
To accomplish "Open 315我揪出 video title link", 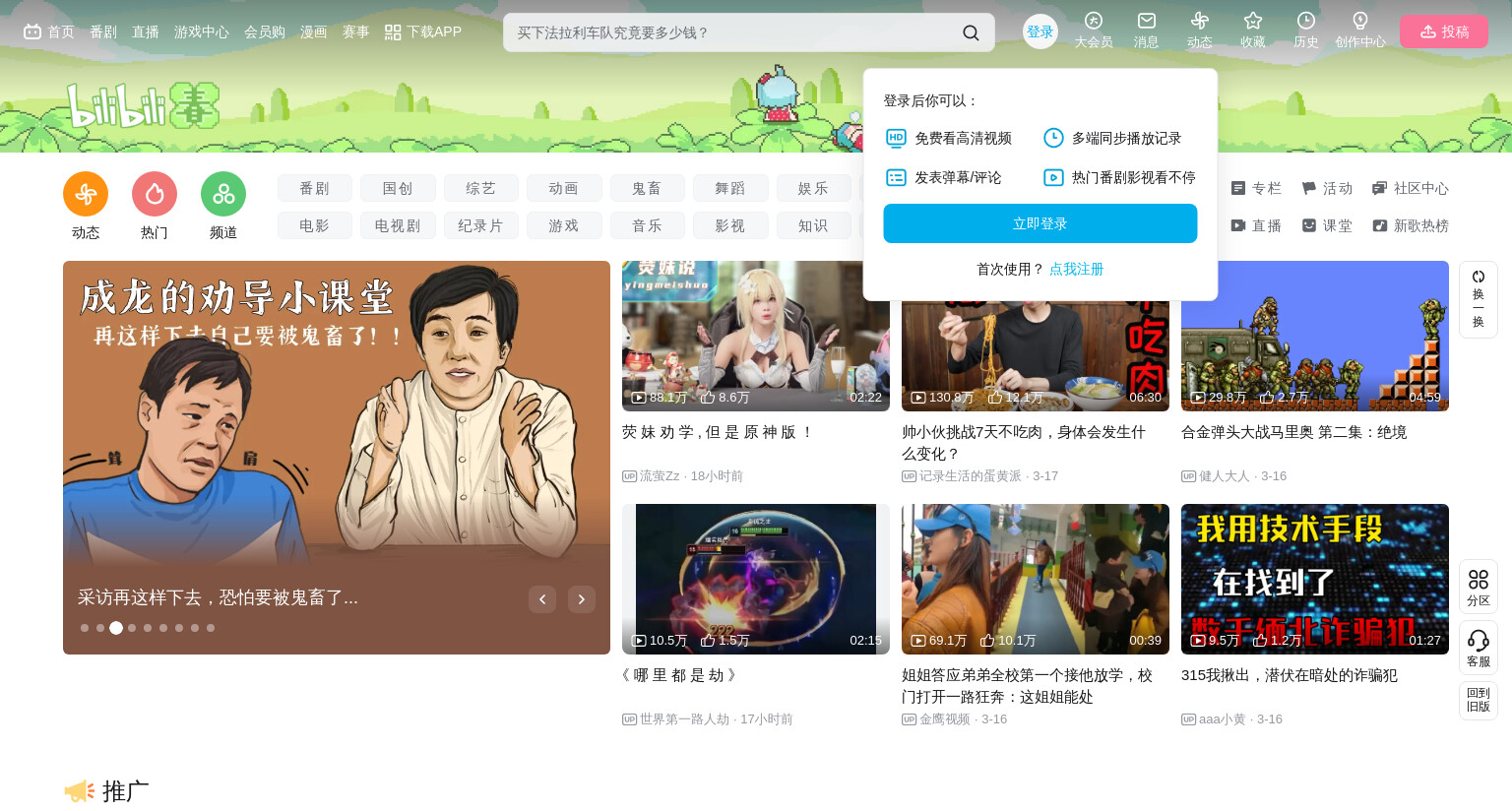I will (x=1290, y=675).
